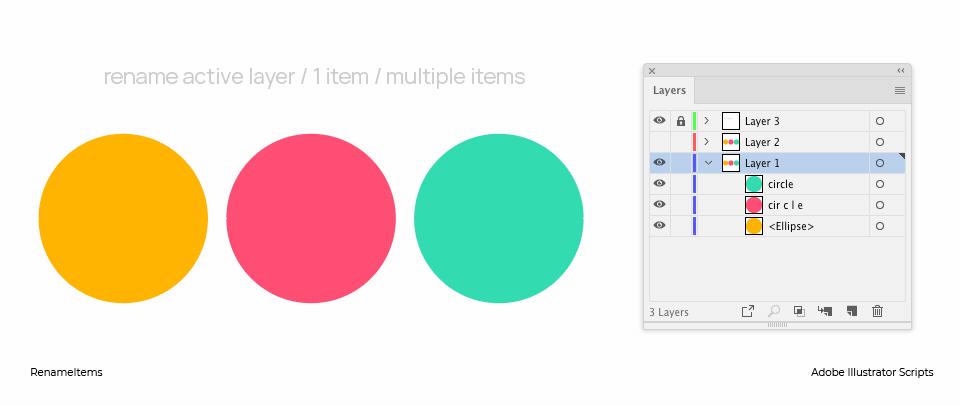This screenshot has width=960, height=405.
Task: Click the Create New Sublayer icon
Action: [x=825, y=311]
